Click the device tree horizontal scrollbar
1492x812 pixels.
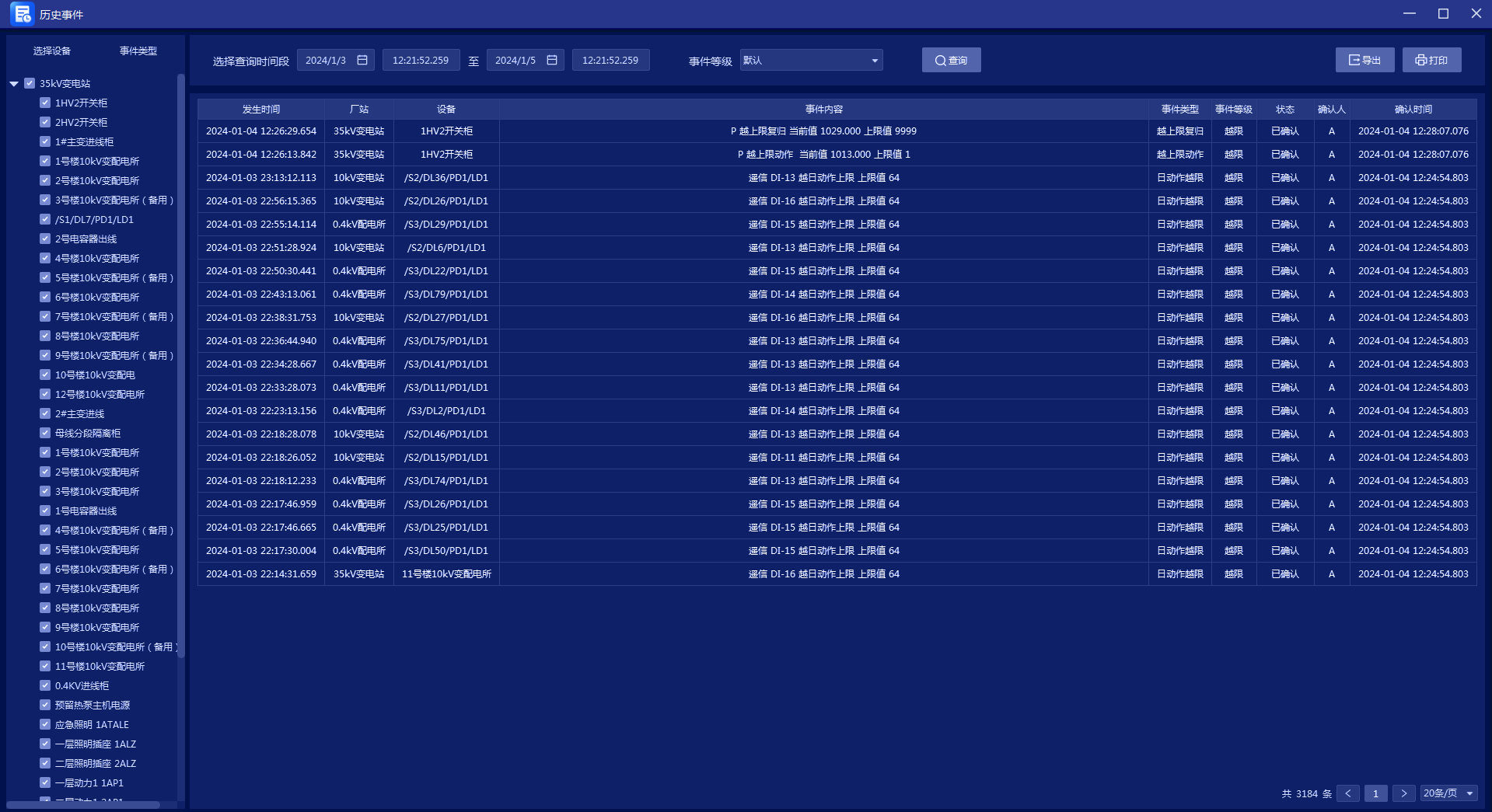[x=84, y=805]
